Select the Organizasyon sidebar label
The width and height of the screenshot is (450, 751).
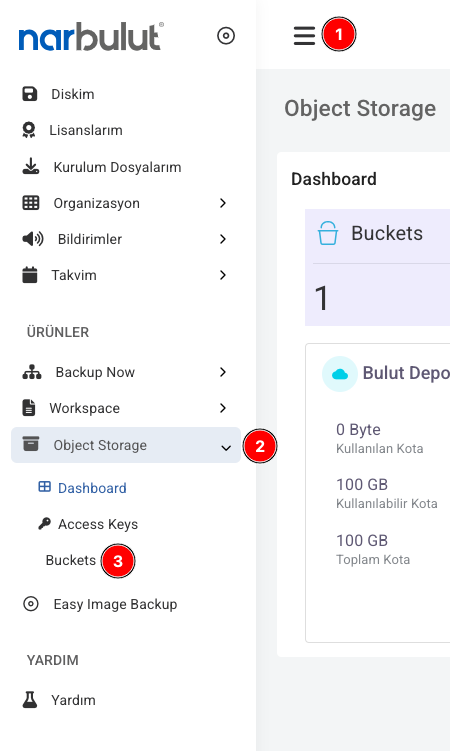[x=97, y=203]
